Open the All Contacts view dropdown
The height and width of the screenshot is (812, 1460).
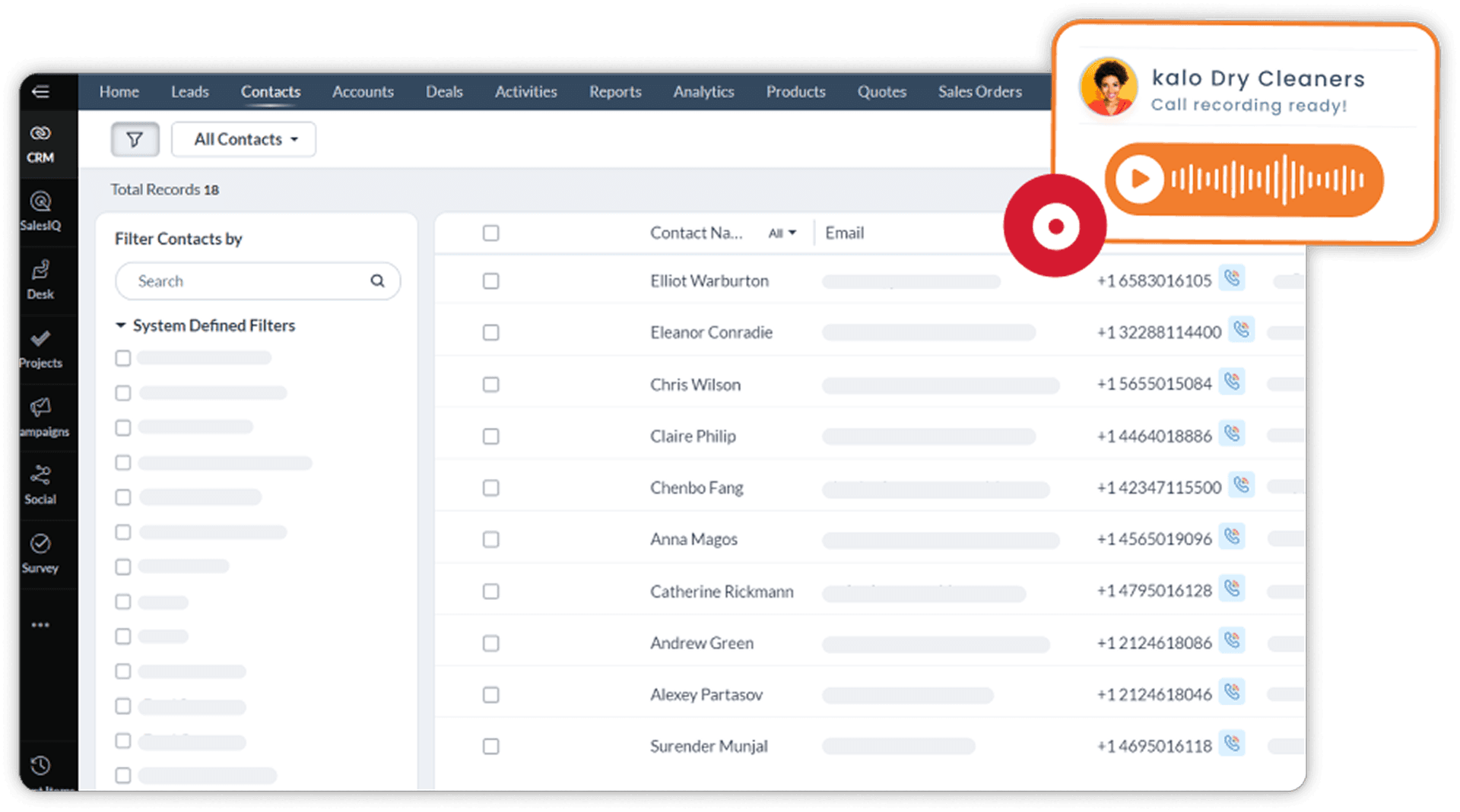tap(244, 139)
